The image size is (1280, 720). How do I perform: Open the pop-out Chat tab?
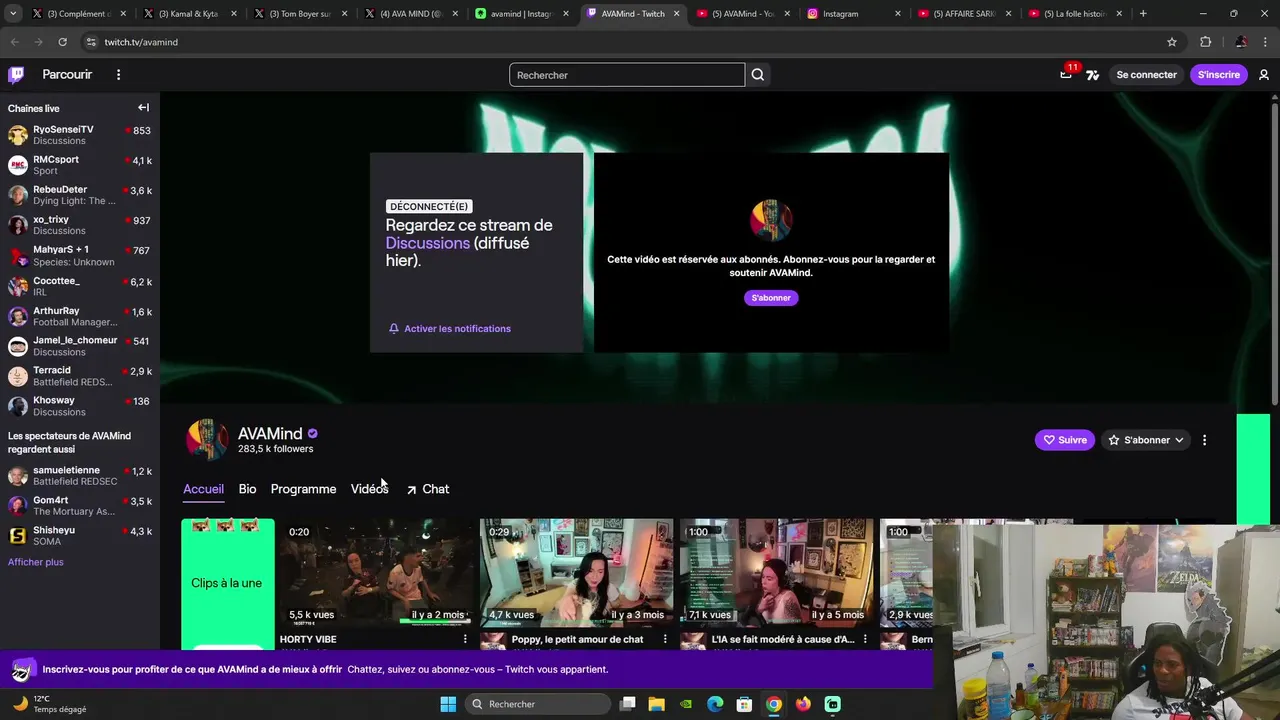[427, 489]
